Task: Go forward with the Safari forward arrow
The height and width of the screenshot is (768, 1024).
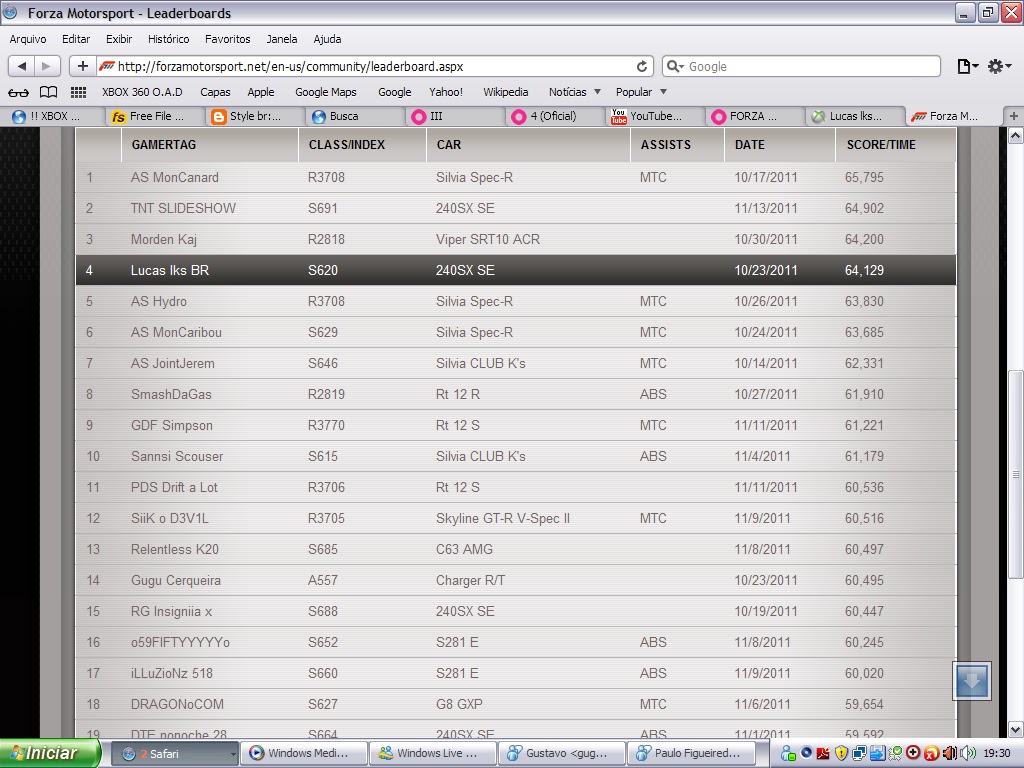Action: point(46,66)
